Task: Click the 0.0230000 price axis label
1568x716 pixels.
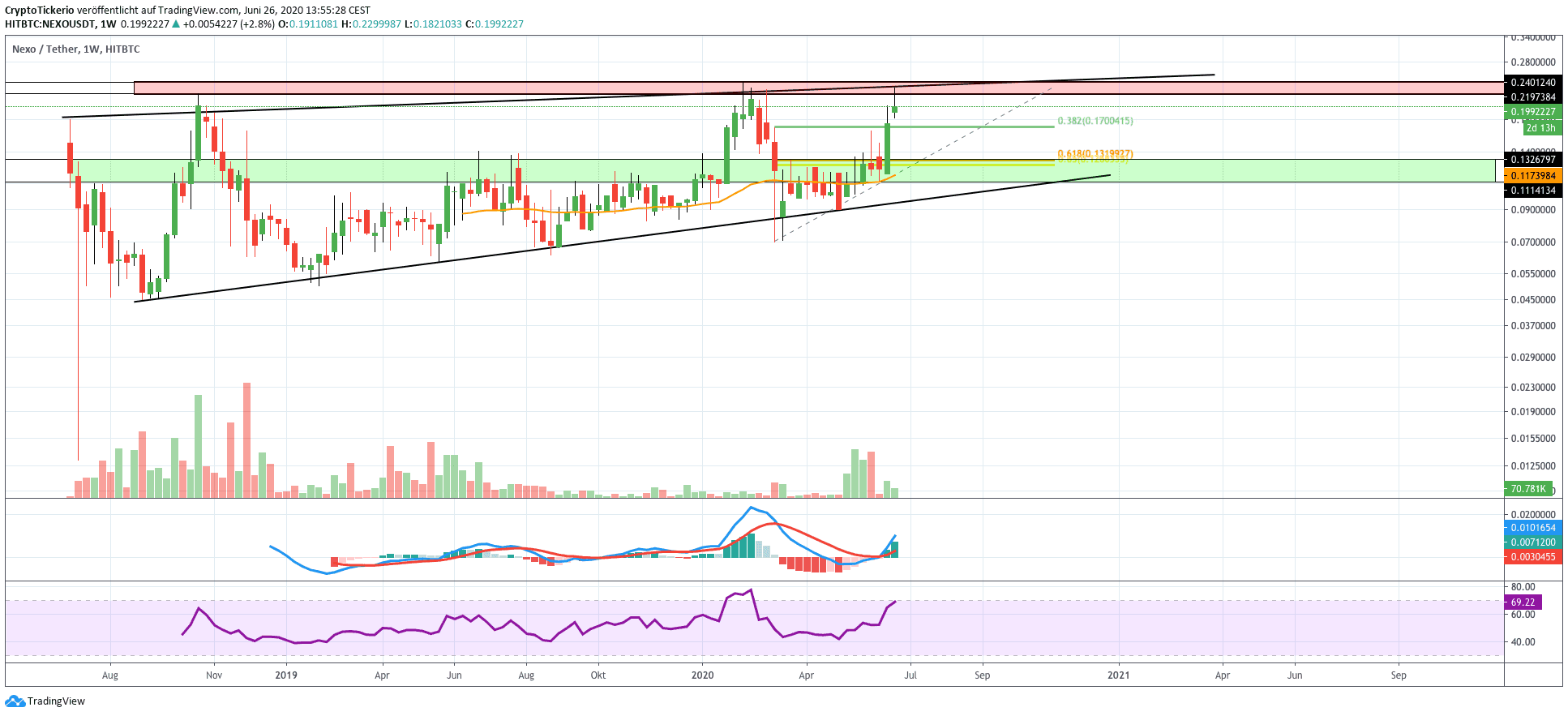Action: [1533, 388]
